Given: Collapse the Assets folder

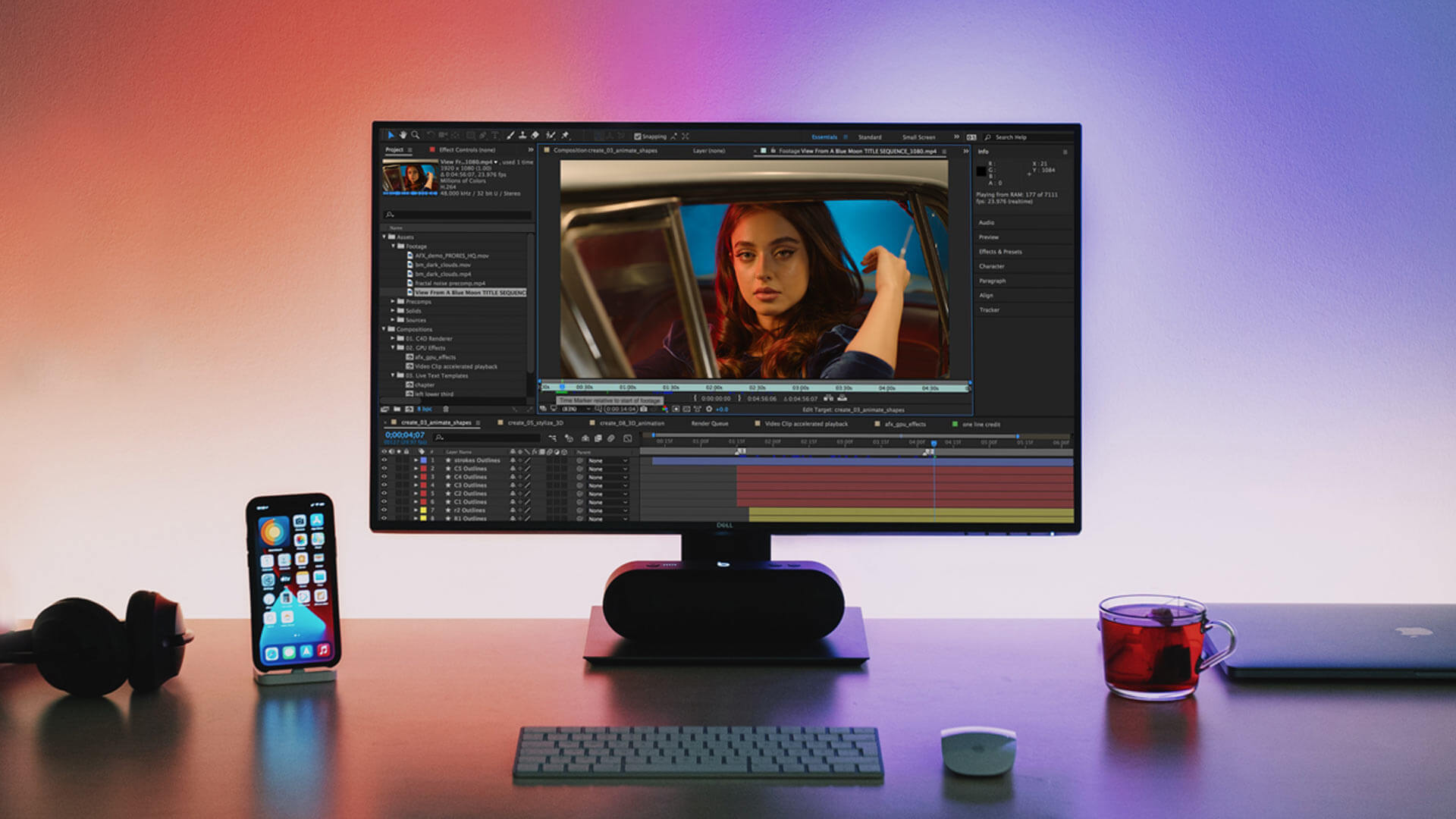Looking at the screenshot, I should click(x=384, y=237).
